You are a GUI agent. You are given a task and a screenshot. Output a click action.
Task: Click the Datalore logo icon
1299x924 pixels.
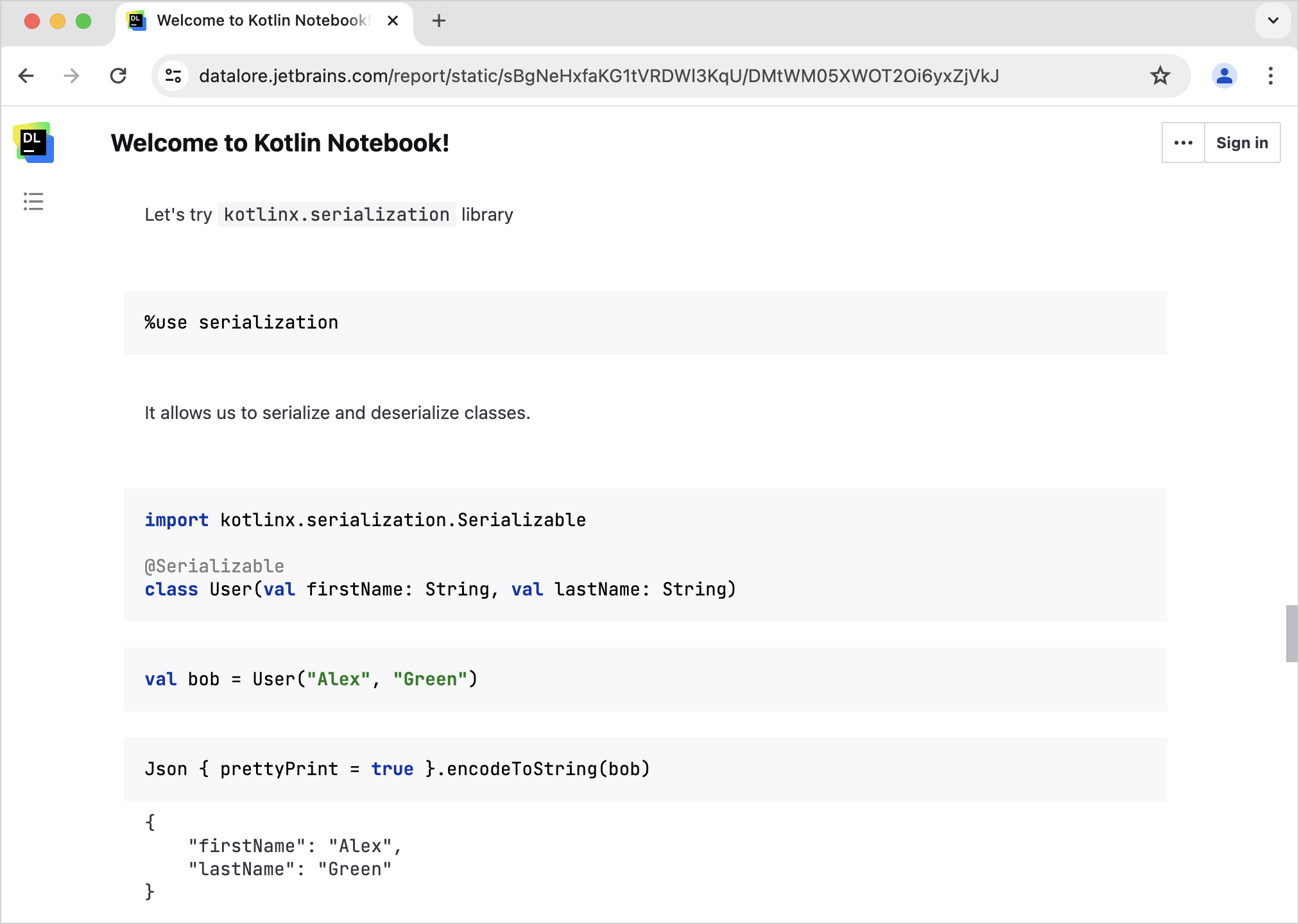click(x=34, y=142)
